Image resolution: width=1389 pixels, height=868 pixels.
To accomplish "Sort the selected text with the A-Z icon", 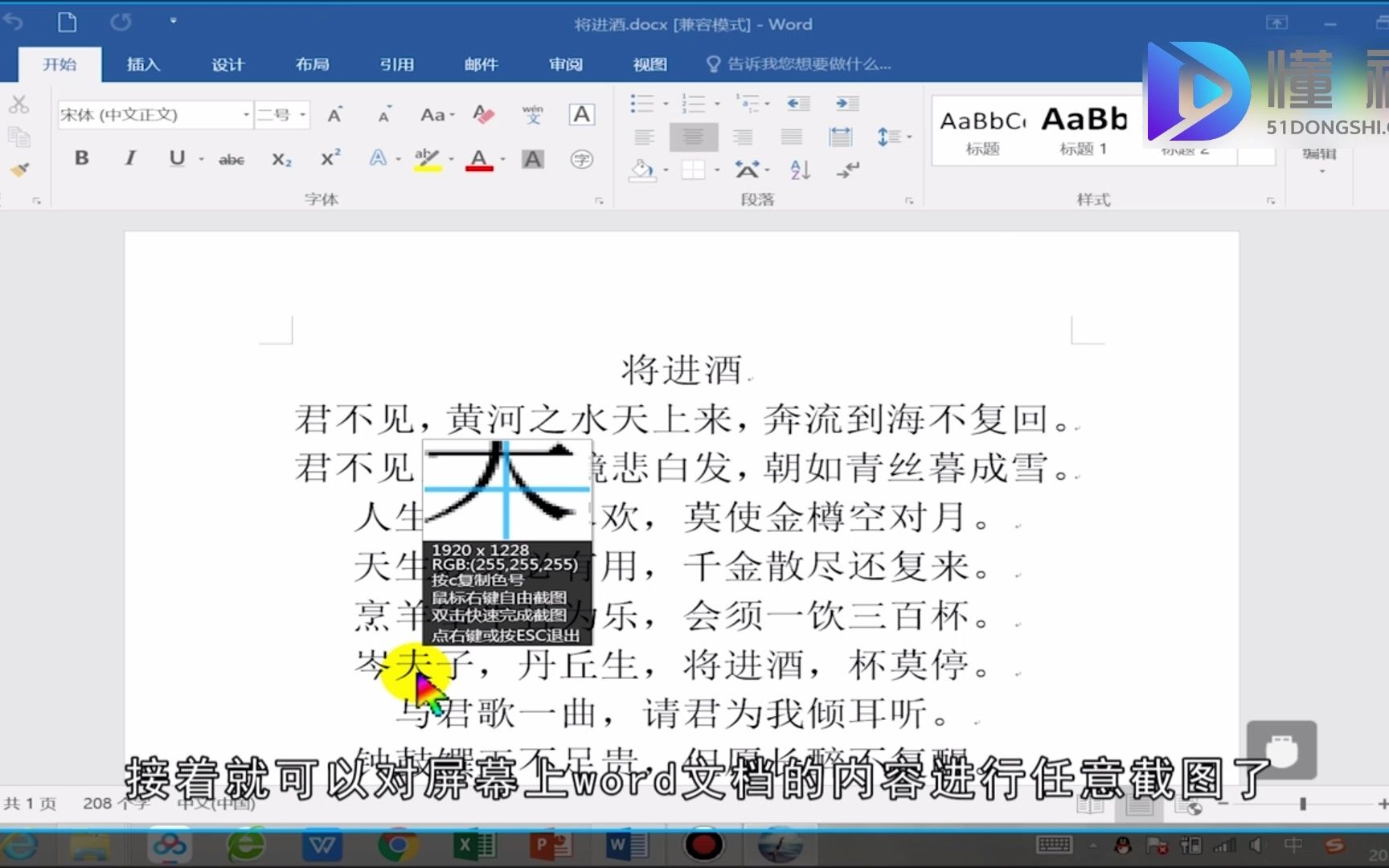I will (x=800, y=170).
